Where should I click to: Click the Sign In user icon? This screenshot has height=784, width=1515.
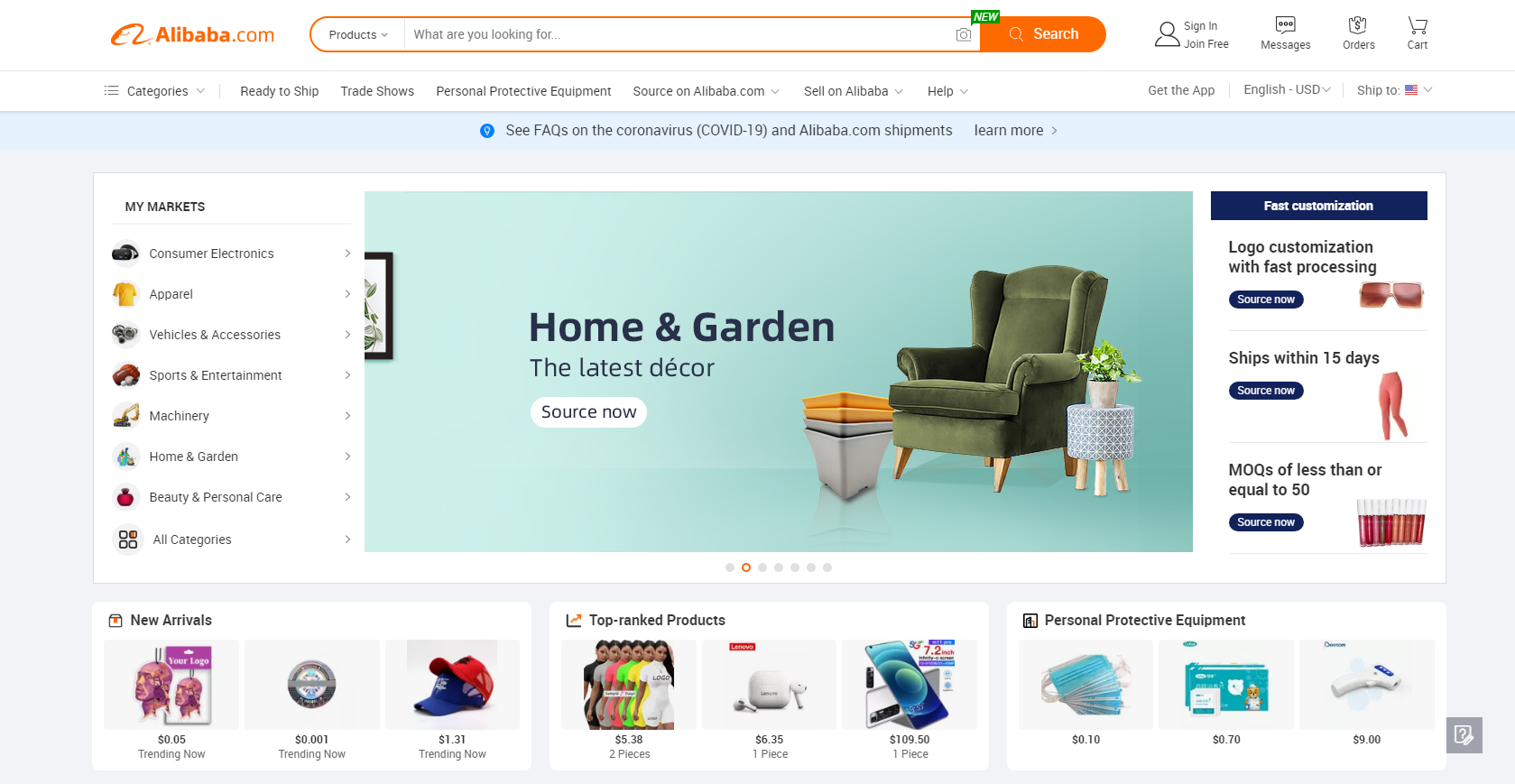click(1167, 34)
